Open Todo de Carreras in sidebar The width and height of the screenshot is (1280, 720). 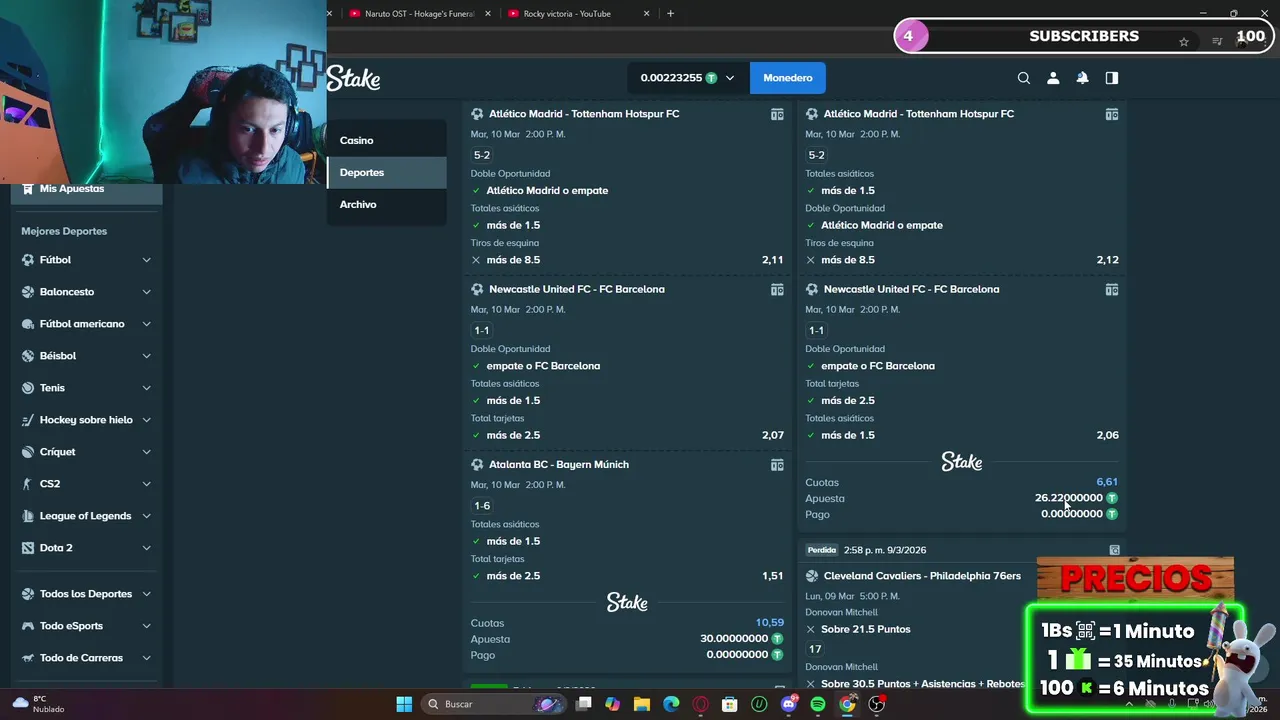click(x=81, y=658)
